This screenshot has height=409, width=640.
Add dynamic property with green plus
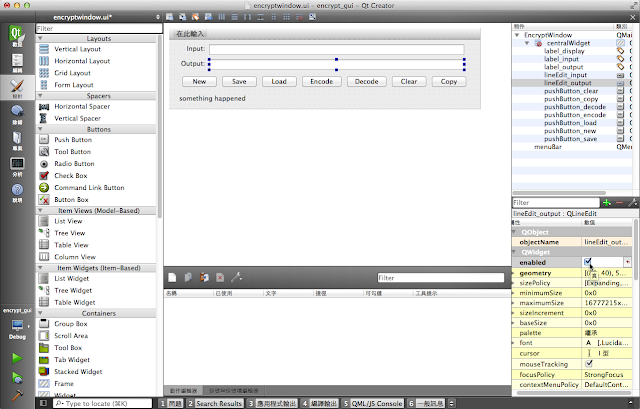click(607, 202)
